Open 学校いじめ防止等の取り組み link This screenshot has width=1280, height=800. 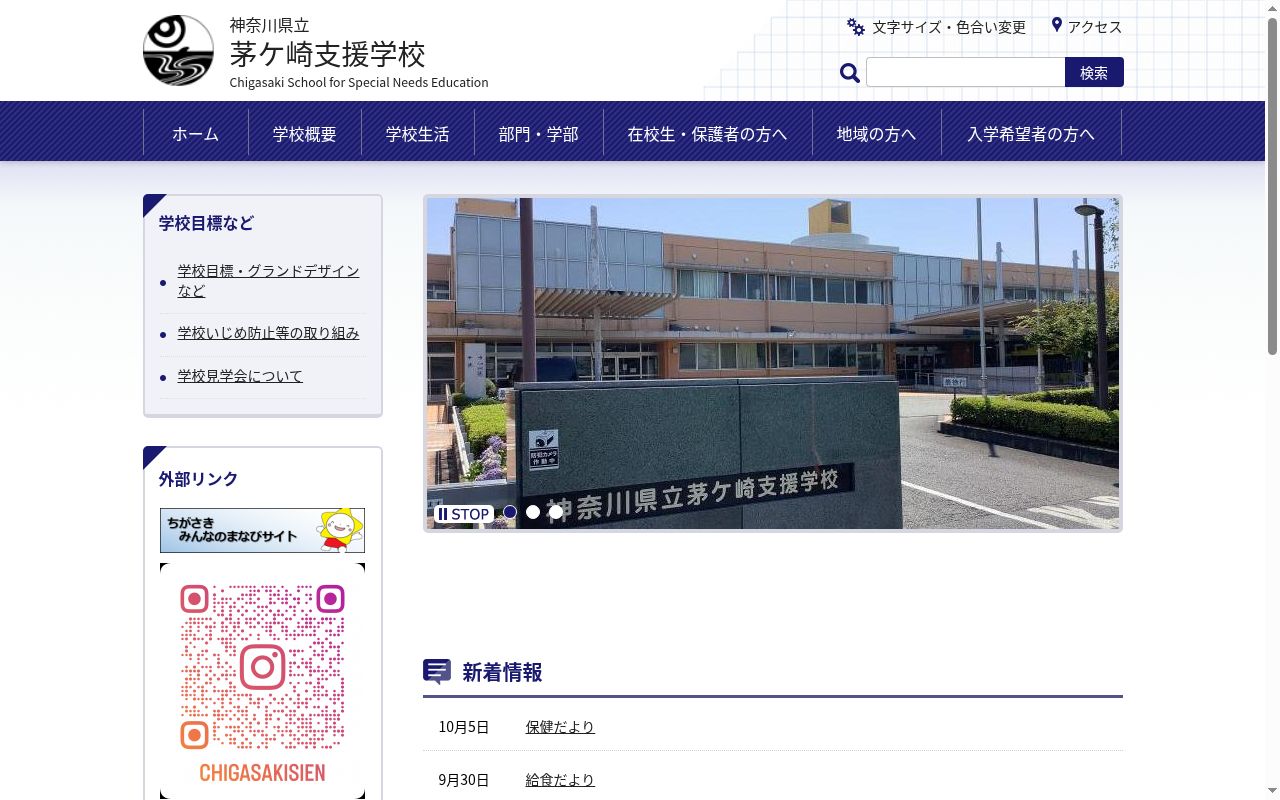coord(268,333)
